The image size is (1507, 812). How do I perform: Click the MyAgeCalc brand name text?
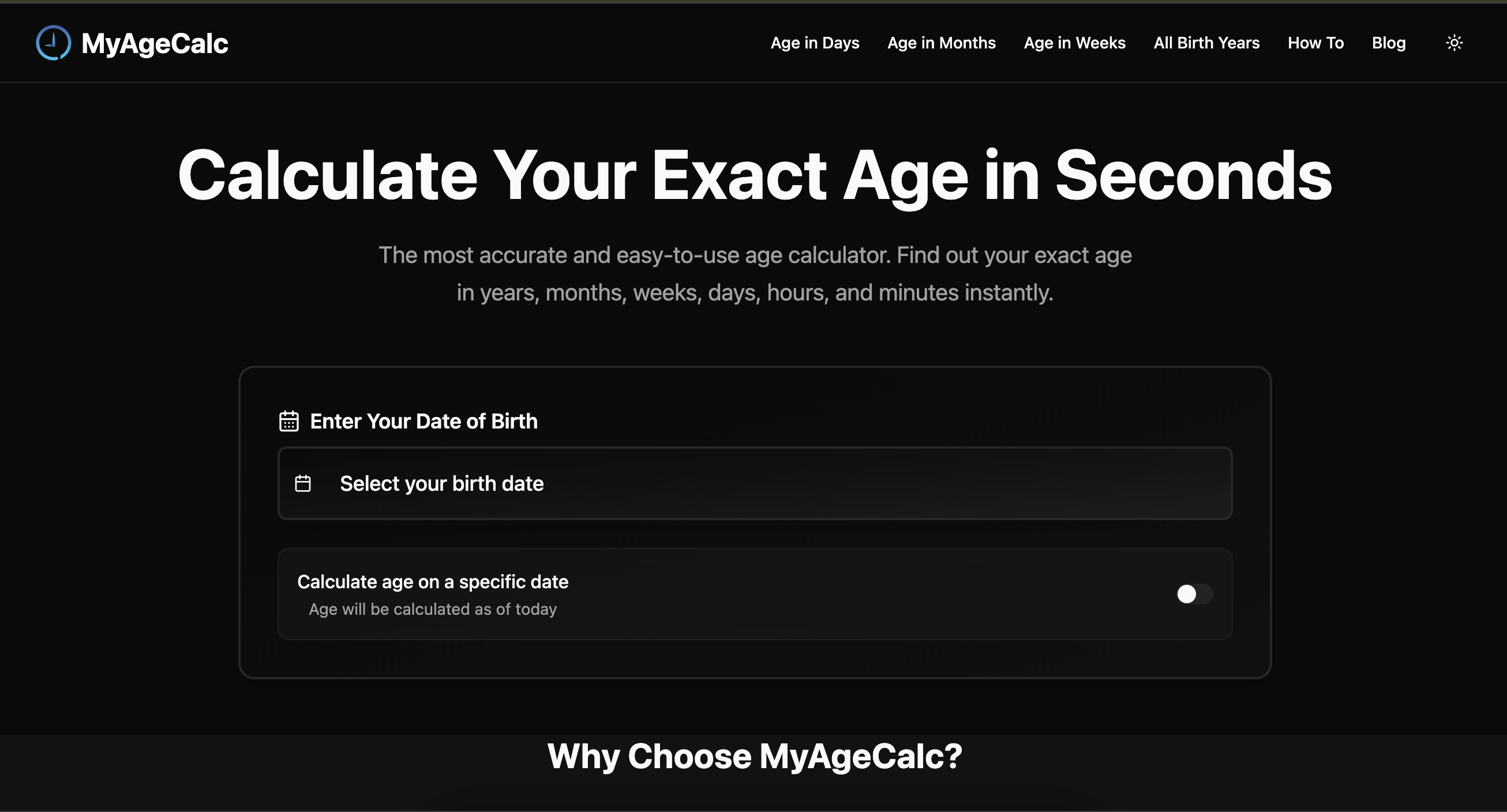pos(155,43)
